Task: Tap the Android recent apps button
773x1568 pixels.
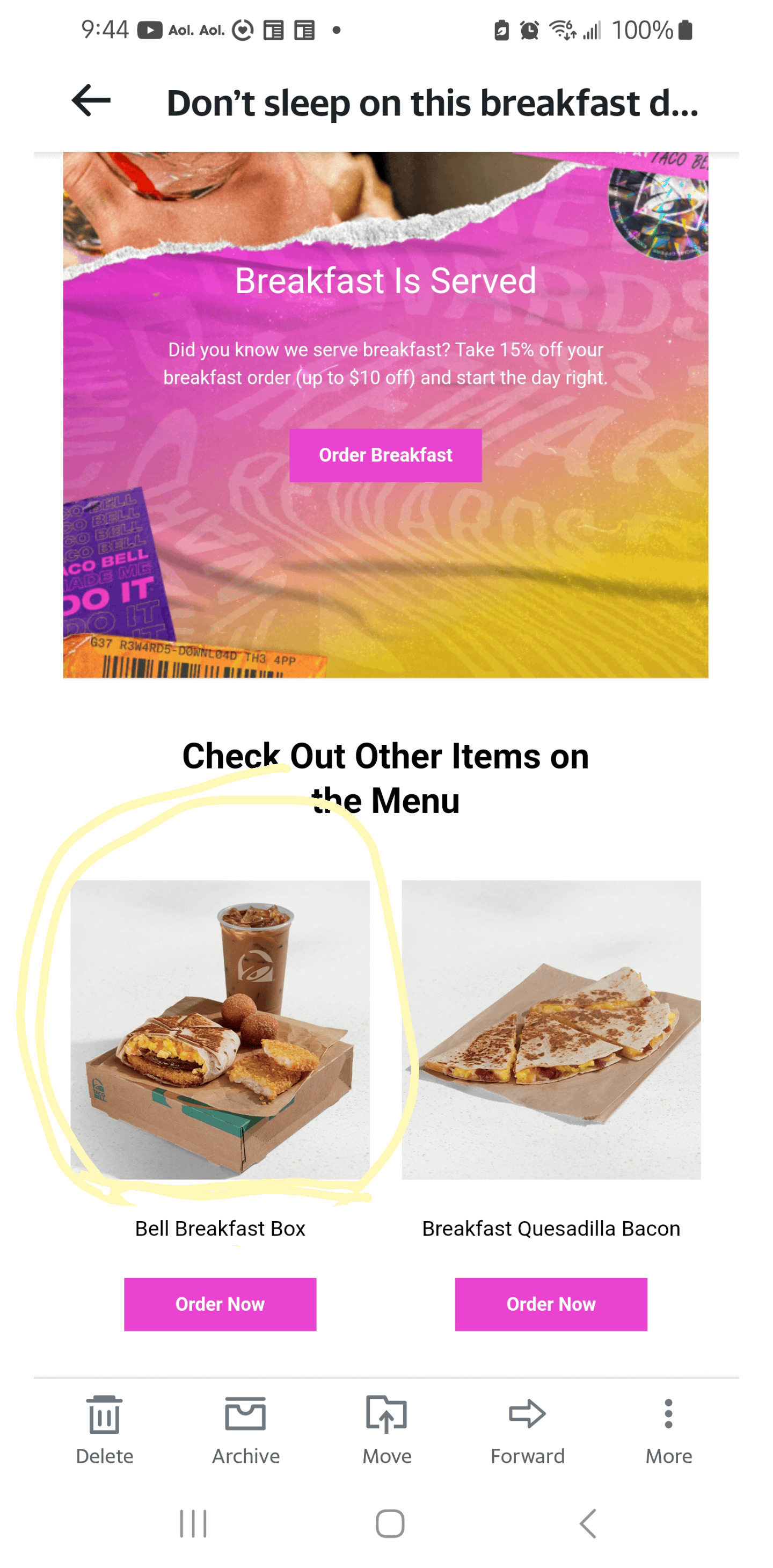Action: point(194,1523)
